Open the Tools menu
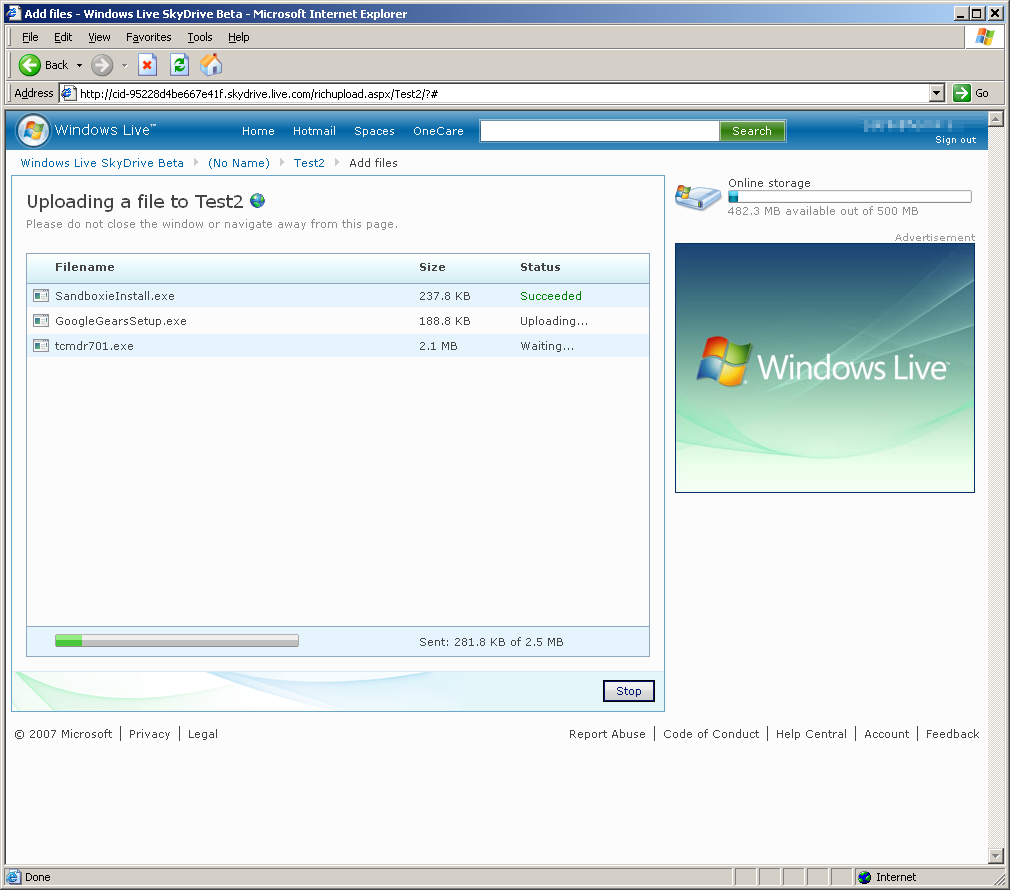The height and width of the screenshot is (890, 1010). [x=200, y=37]
